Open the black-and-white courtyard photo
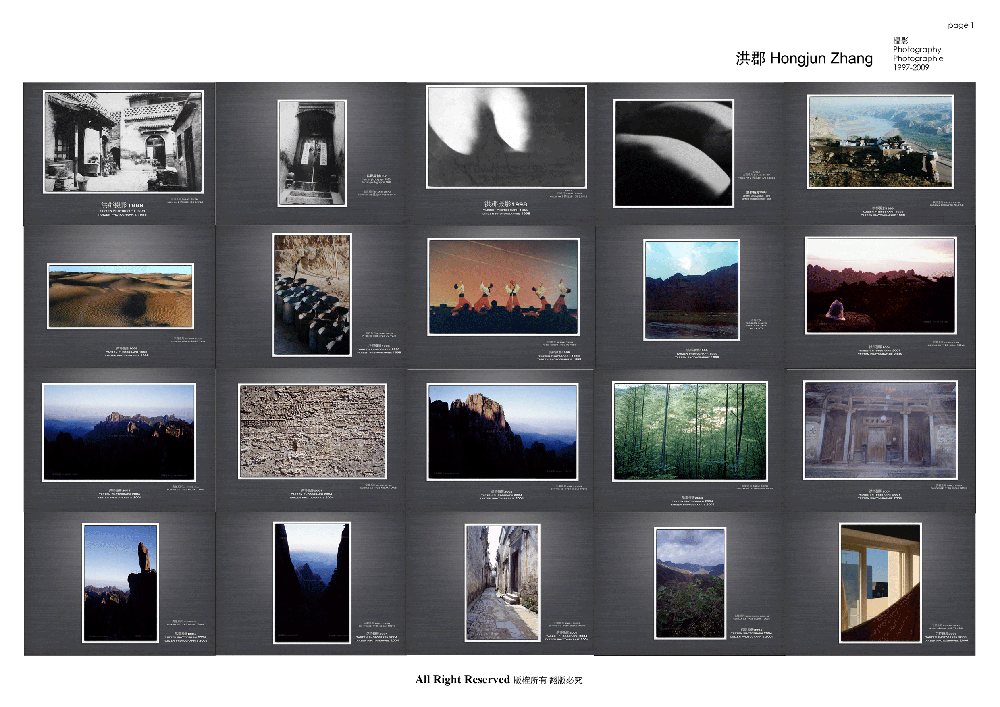The height and width of the screenshot is (707, 1000). coord(123,141)
